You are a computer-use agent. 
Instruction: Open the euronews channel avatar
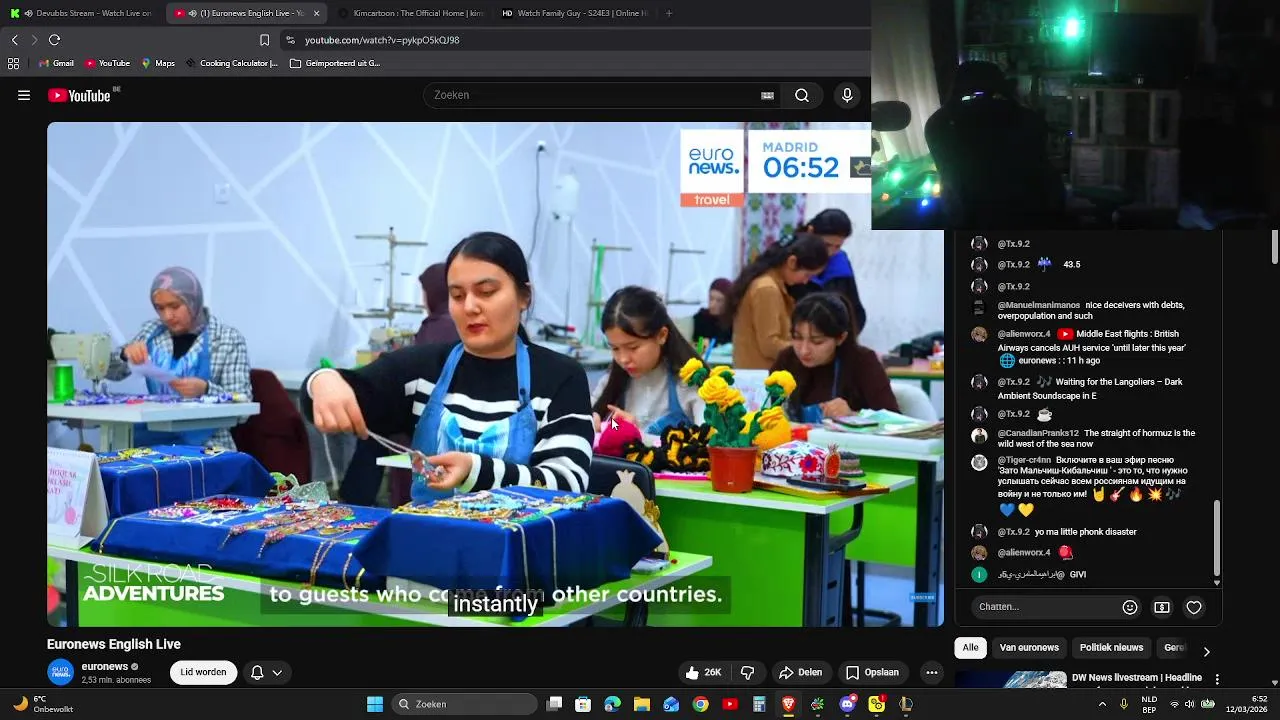[61, 673]
